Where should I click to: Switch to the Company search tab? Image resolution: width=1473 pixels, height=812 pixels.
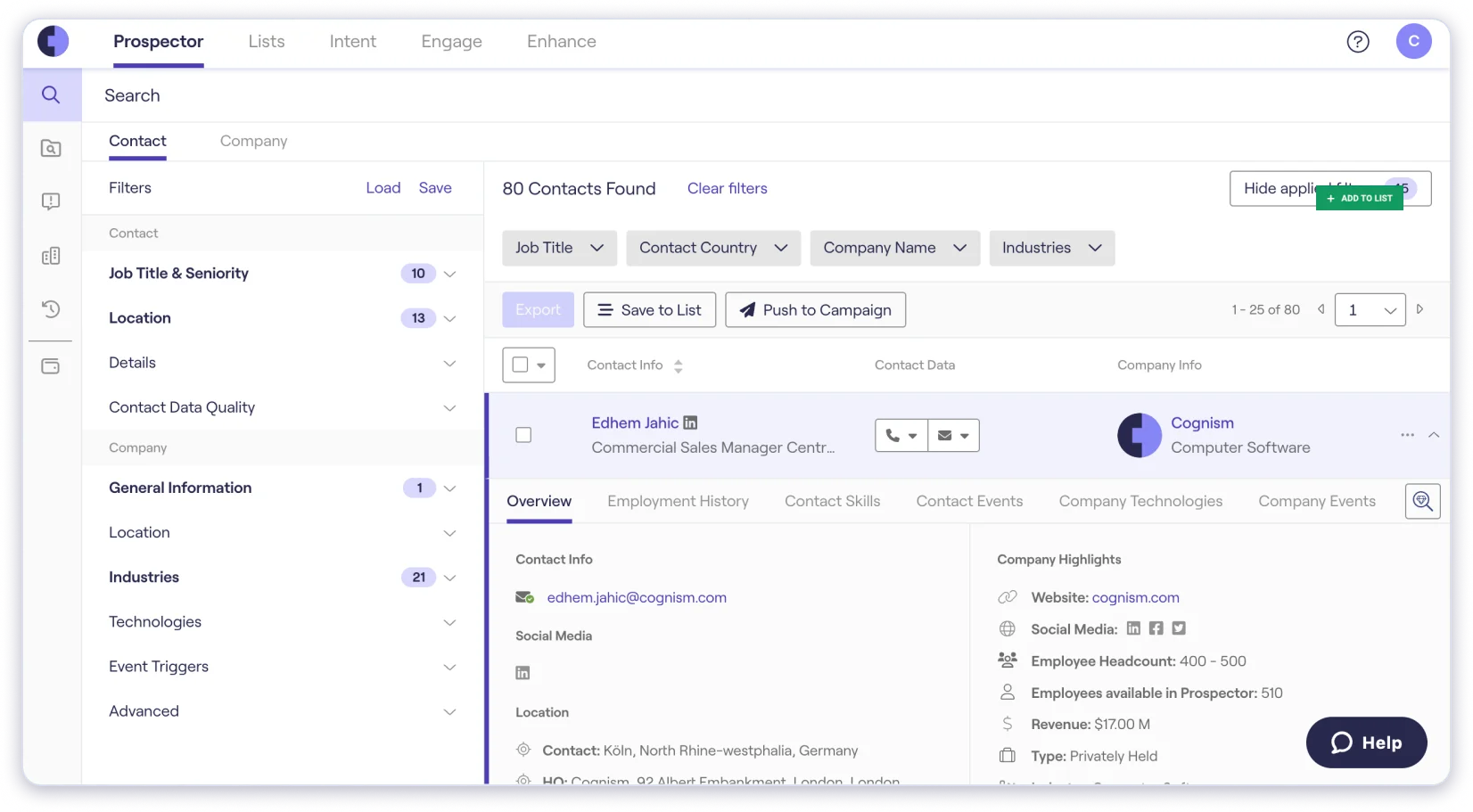[253, 141]
